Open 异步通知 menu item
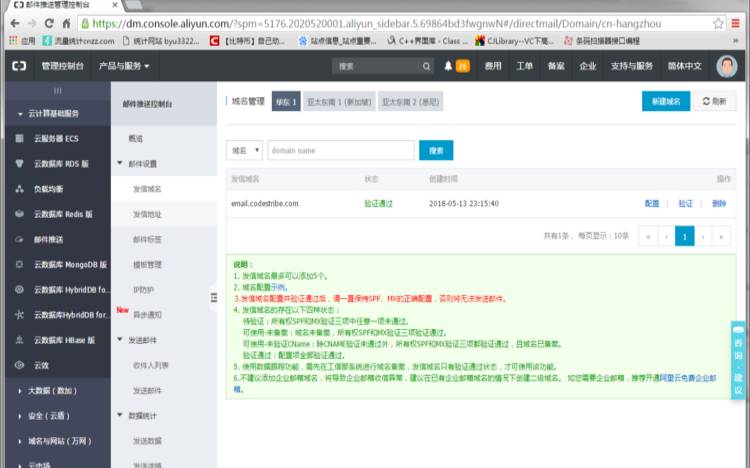Viewport: 750px width, 468px height. click(147, 314)
